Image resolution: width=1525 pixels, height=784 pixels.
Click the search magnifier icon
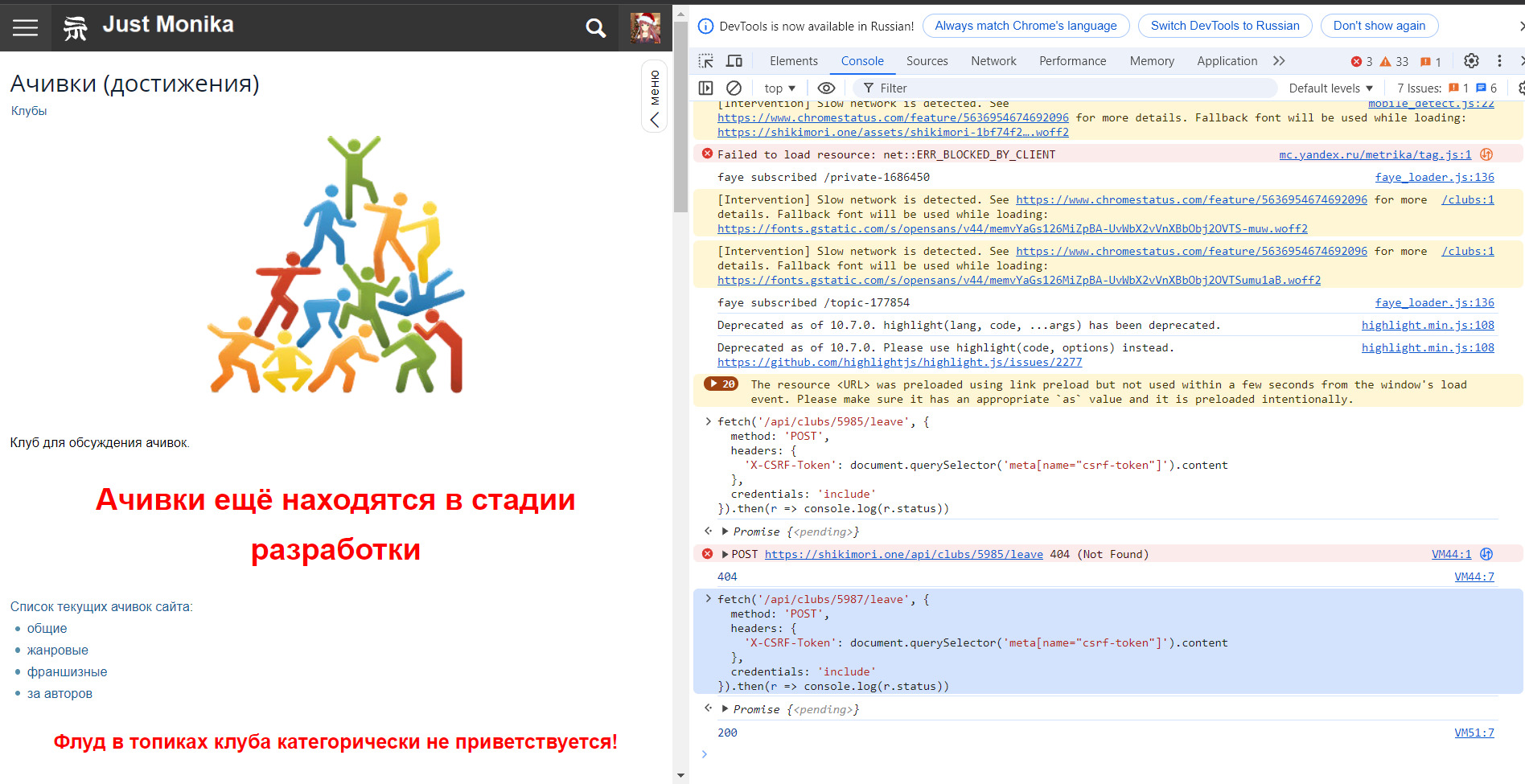[595, 28]
